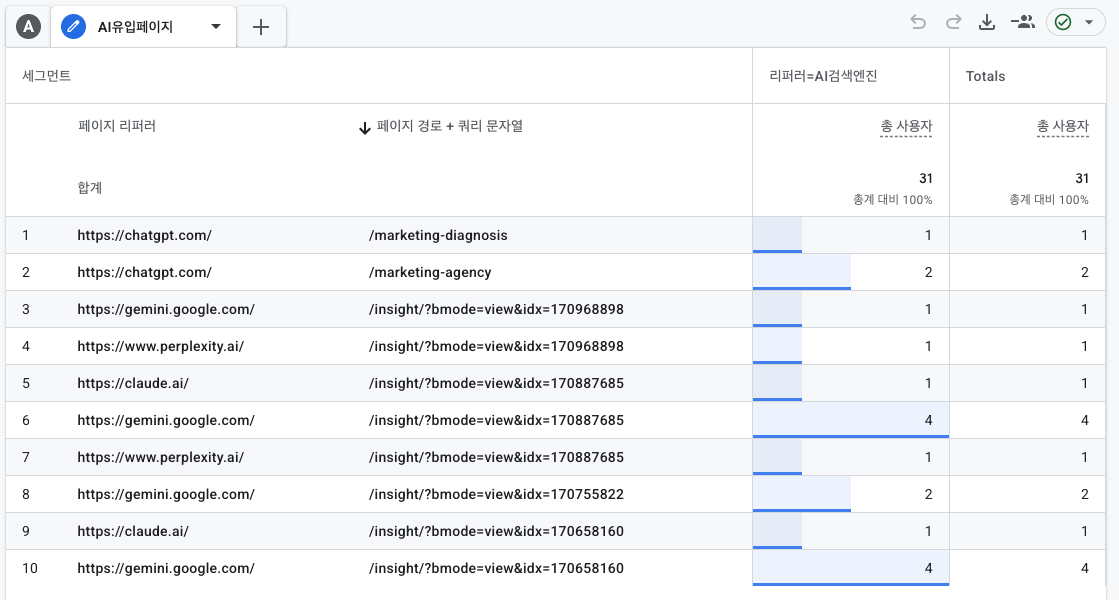Click gemini.google.com referrer in row 3
Viewport: 1119px width, 600px height.
pos(166,310)
